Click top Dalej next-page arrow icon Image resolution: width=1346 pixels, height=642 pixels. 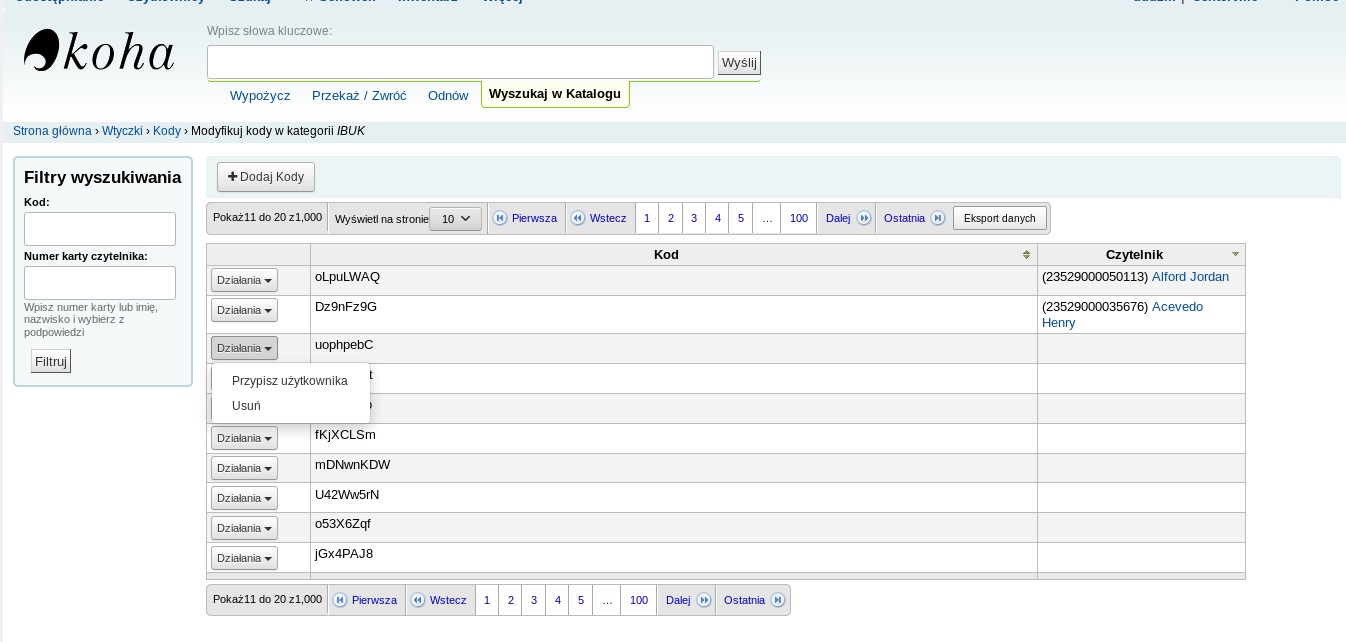(x=864, y=218)
